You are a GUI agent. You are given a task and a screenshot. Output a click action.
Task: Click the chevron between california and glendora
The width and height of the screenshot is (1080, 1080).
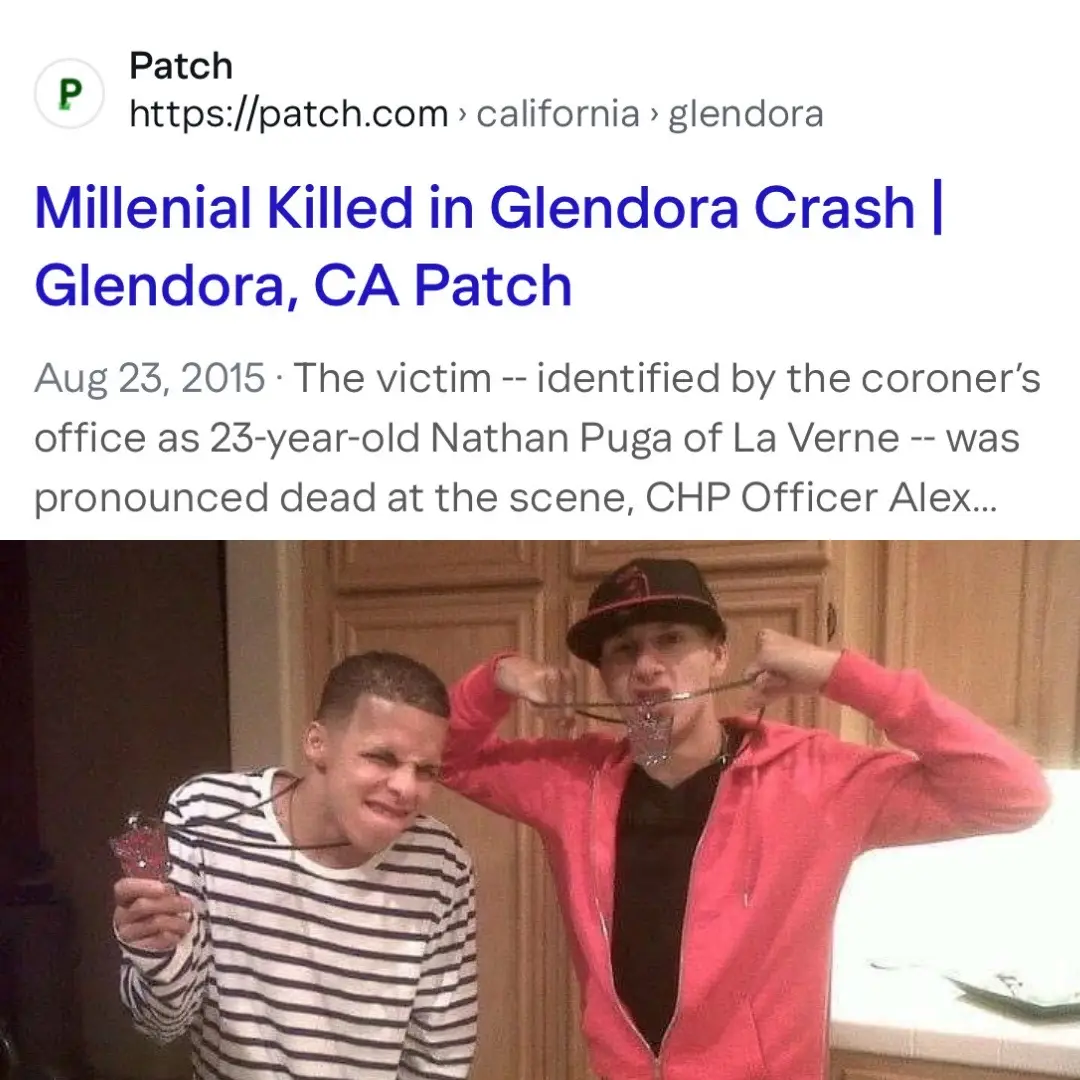pos(654,115)
